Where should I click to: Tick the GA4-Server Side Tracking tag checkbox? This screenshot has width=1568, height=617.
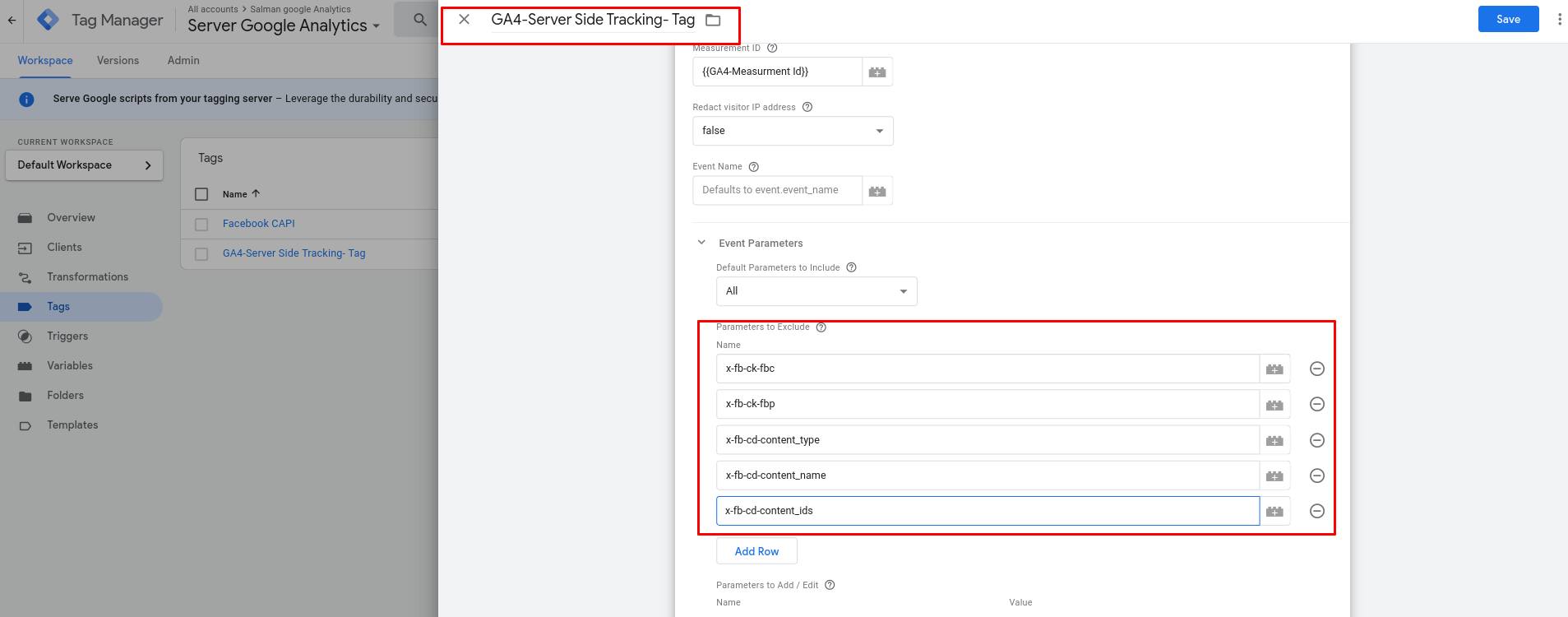click(x=201, y=254)
